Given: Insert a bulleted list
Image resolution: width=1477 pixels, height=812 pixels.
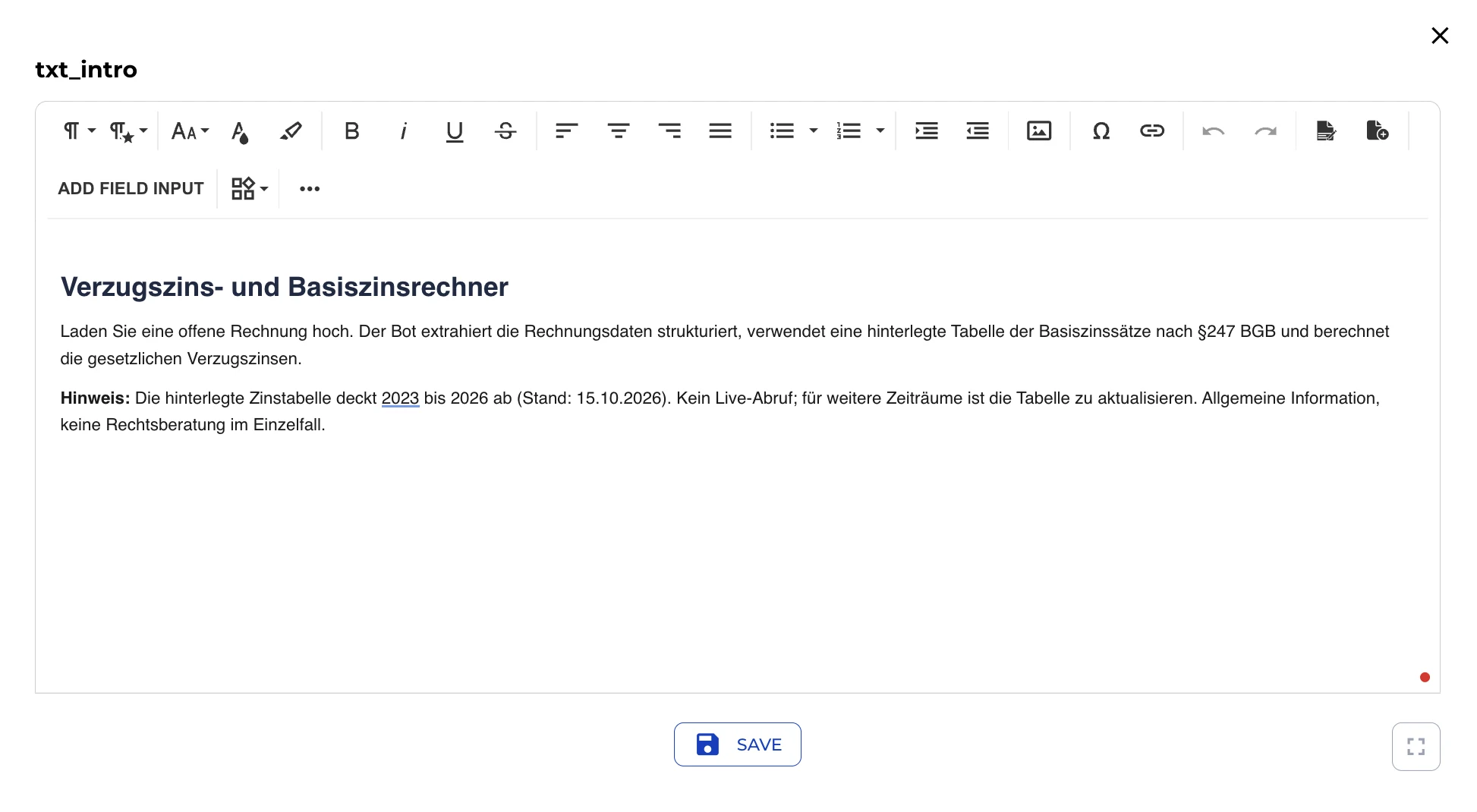Looking at the screenshot, I should coord(782,131).
